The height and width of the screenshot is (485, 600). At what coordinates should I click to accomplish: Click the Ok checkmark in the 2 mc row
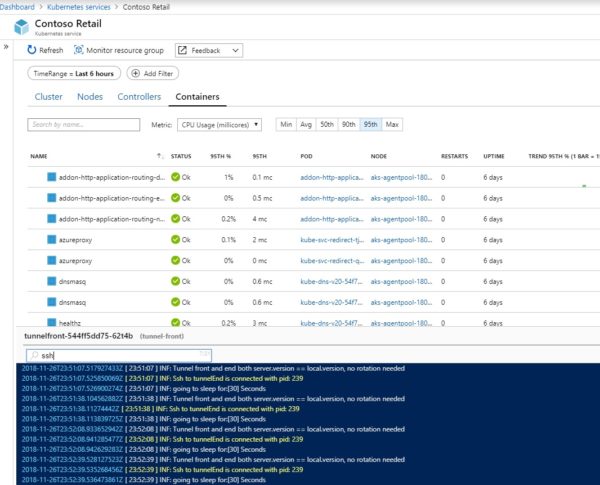click(x=175, y=240)
